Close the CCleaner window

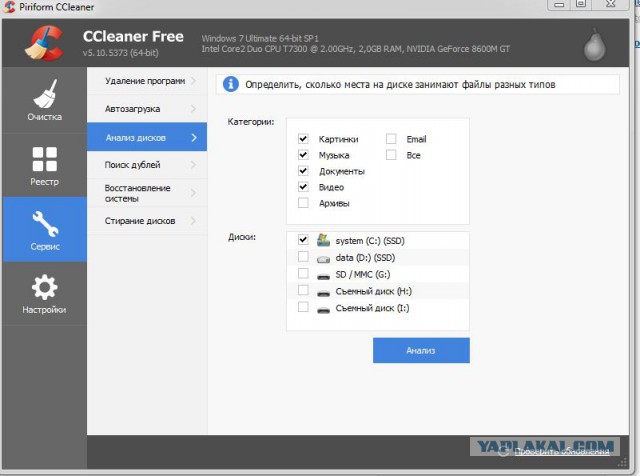pos(611,4)
